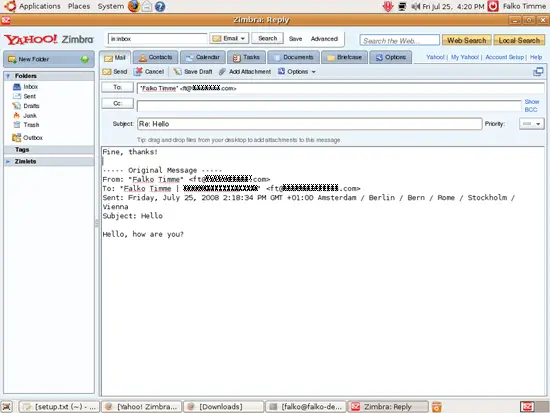The width and height of the screenshot is (550, 413).
Task: Click the network monitor panel icon
Action: [402, 6]
